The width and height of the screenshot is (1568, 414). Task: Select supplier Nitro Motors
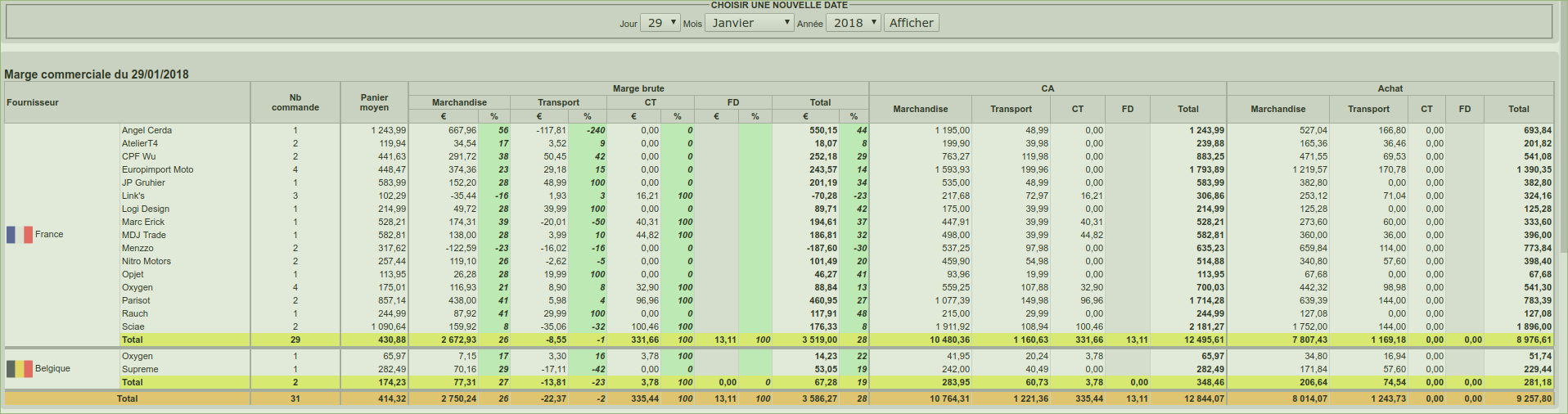(146, 261)
